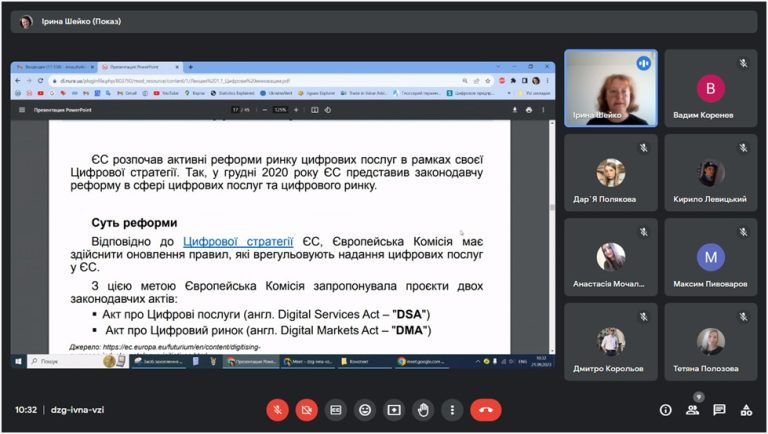
Task: Open the Блокнот taskbar item
Action: pyautogui.click(x=364, y=362)
